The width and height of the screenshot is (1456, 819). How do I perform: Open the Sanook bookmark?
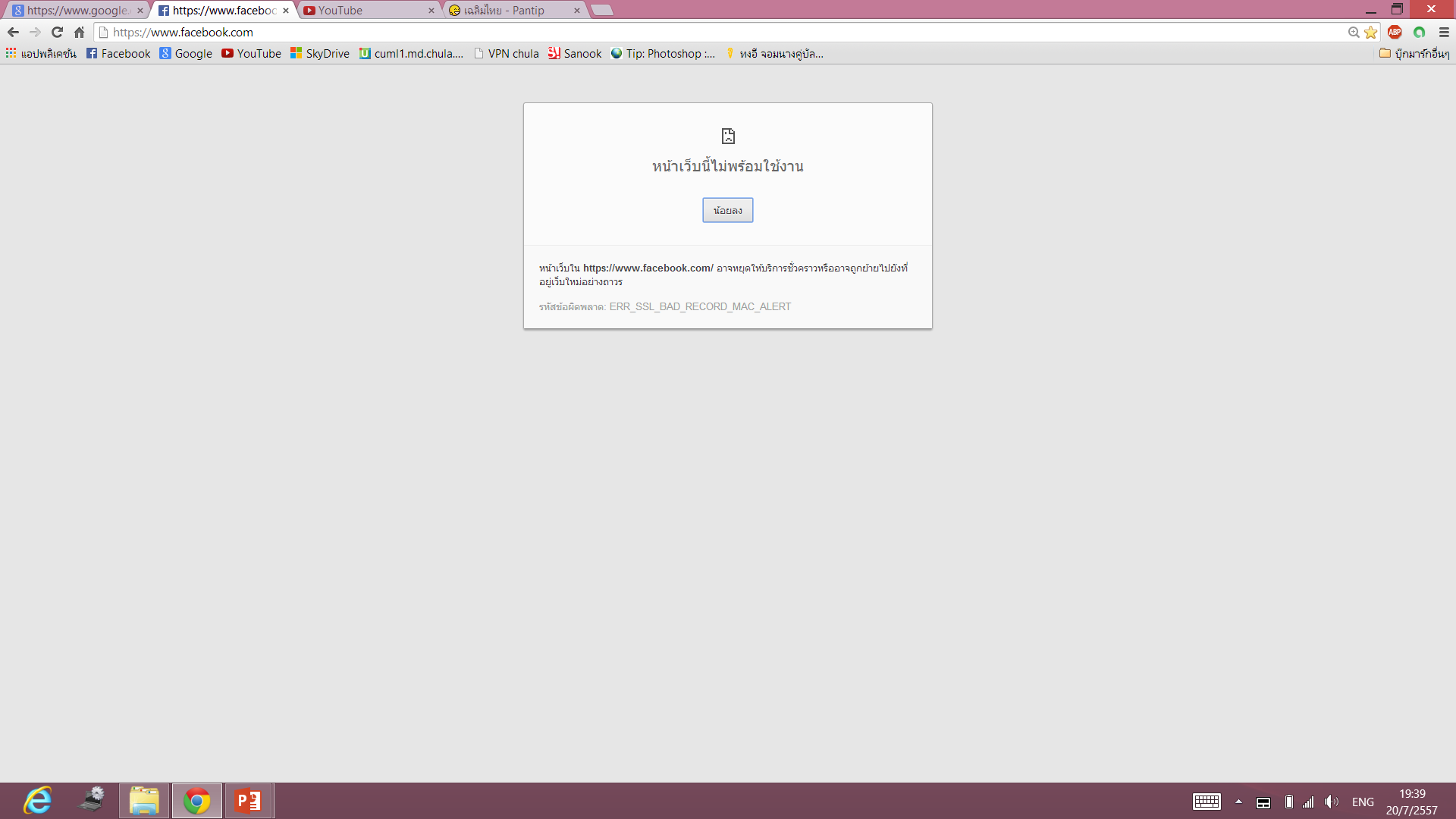point(575,53)
